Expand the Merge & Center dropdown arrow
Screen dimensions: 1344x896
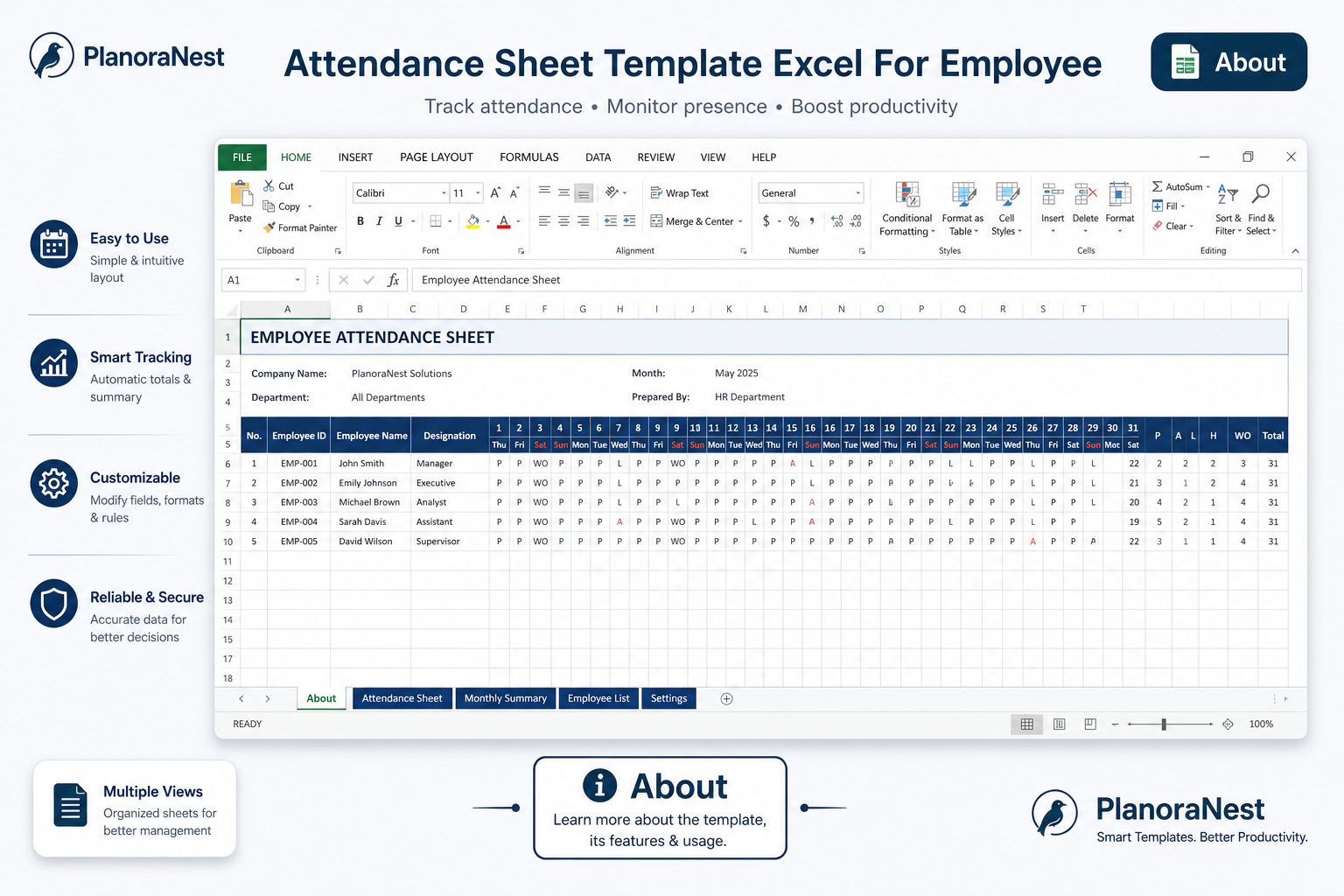[740, 221]
